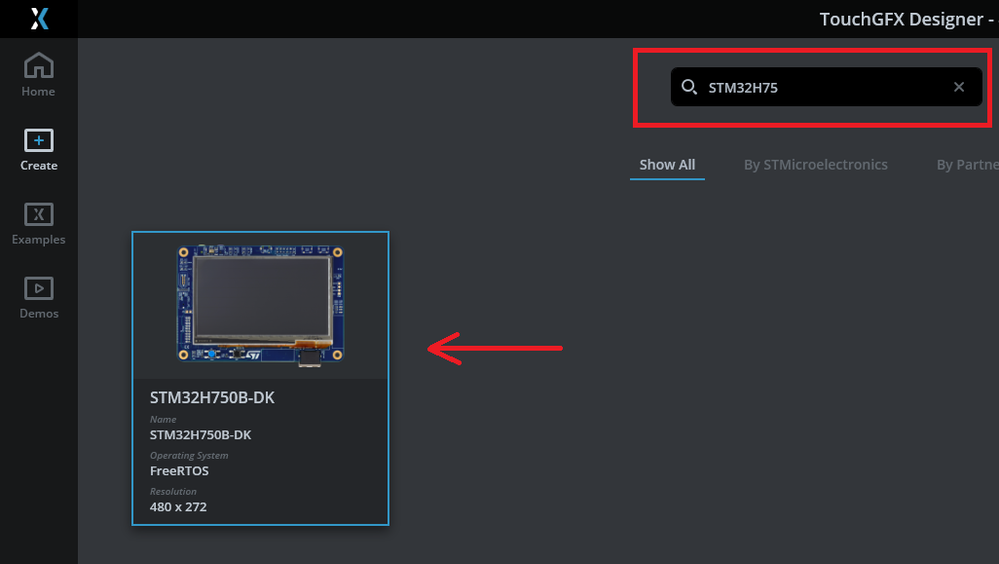
Task: Clear the search field with the X
Action: pyautogui.click(x=959, y=87)
